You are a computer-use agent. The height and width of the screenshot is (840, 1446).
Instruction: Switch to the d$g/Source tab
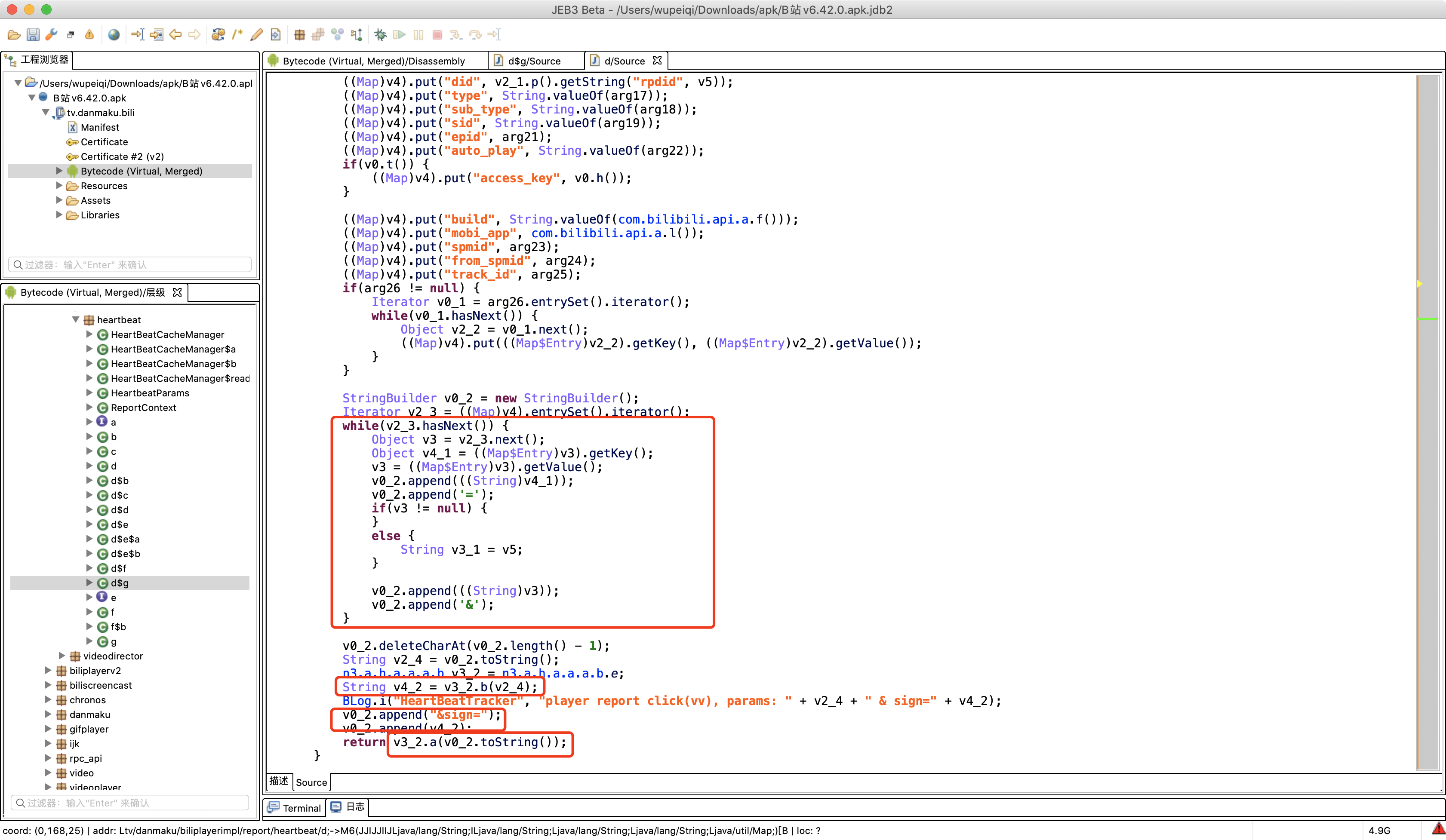(536, 61)
